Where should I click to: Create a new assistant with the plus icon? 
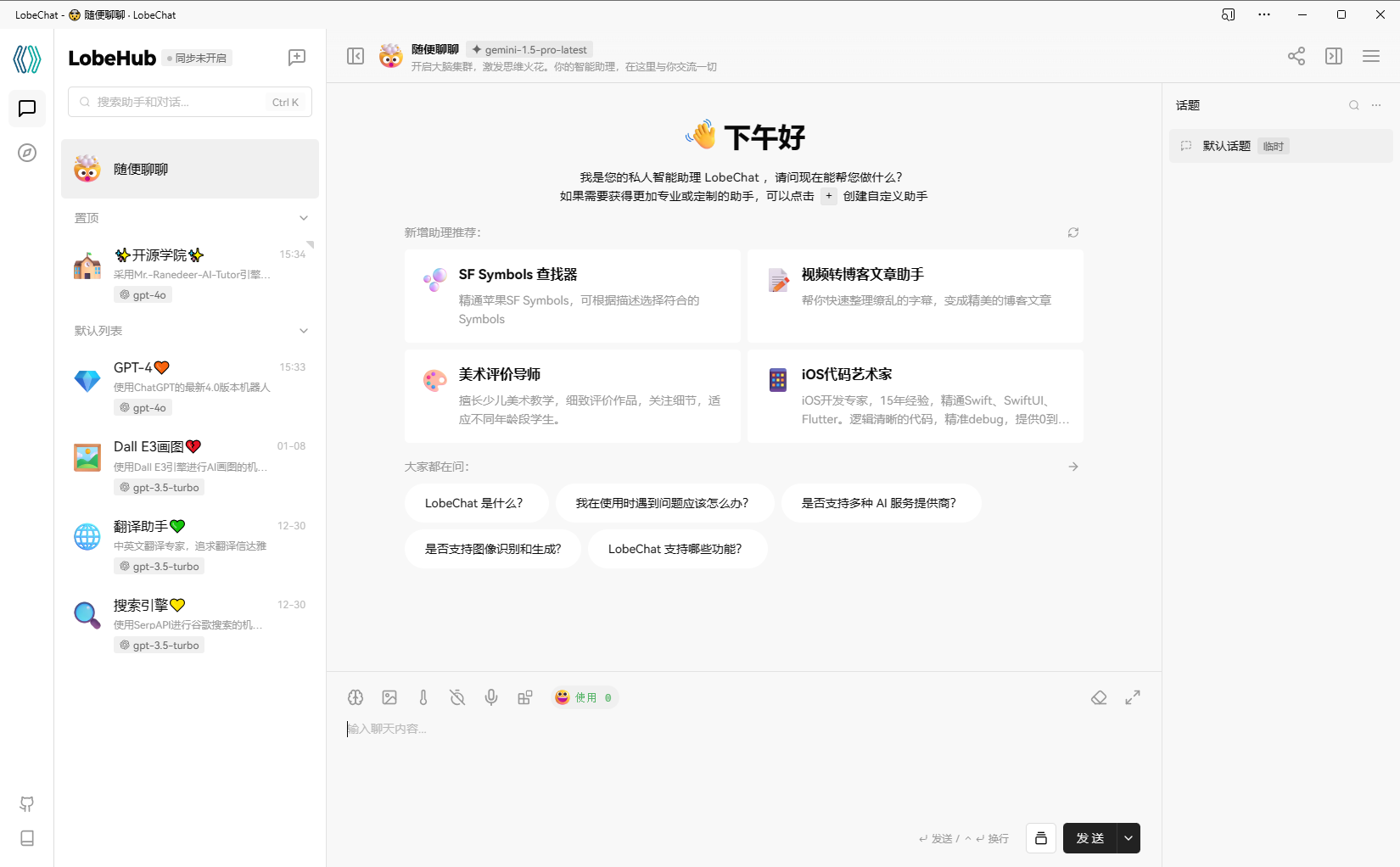(x=297, y=57)
